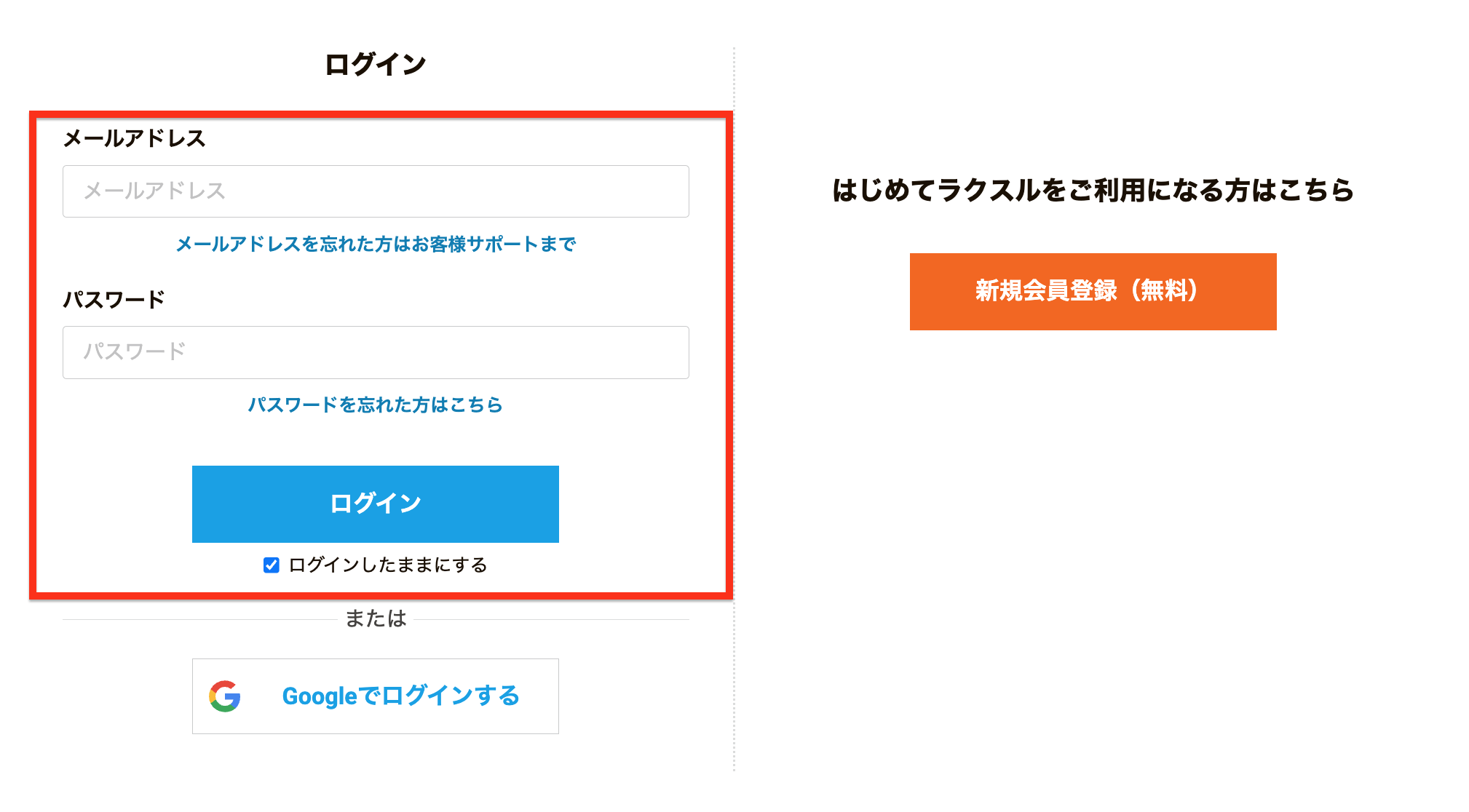Click the bold パスワード field label

click(114, 299)
